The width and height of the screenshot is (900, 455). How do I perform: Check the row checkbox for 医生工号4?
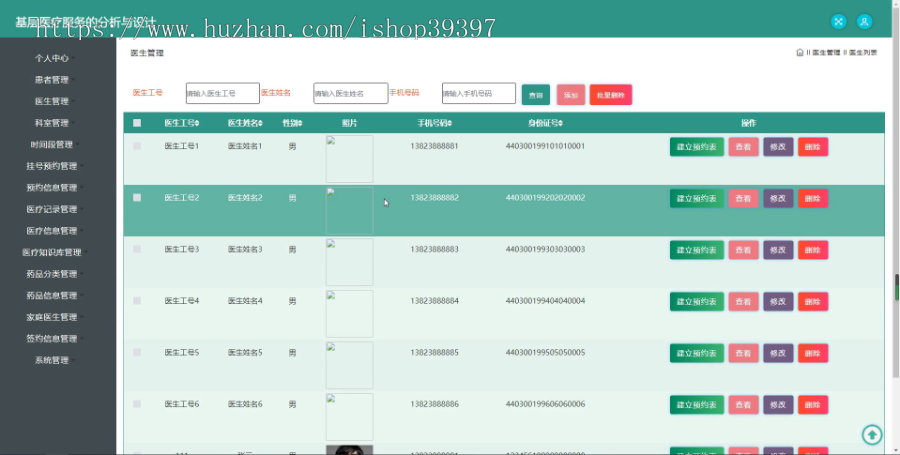(x=137, y=301)
